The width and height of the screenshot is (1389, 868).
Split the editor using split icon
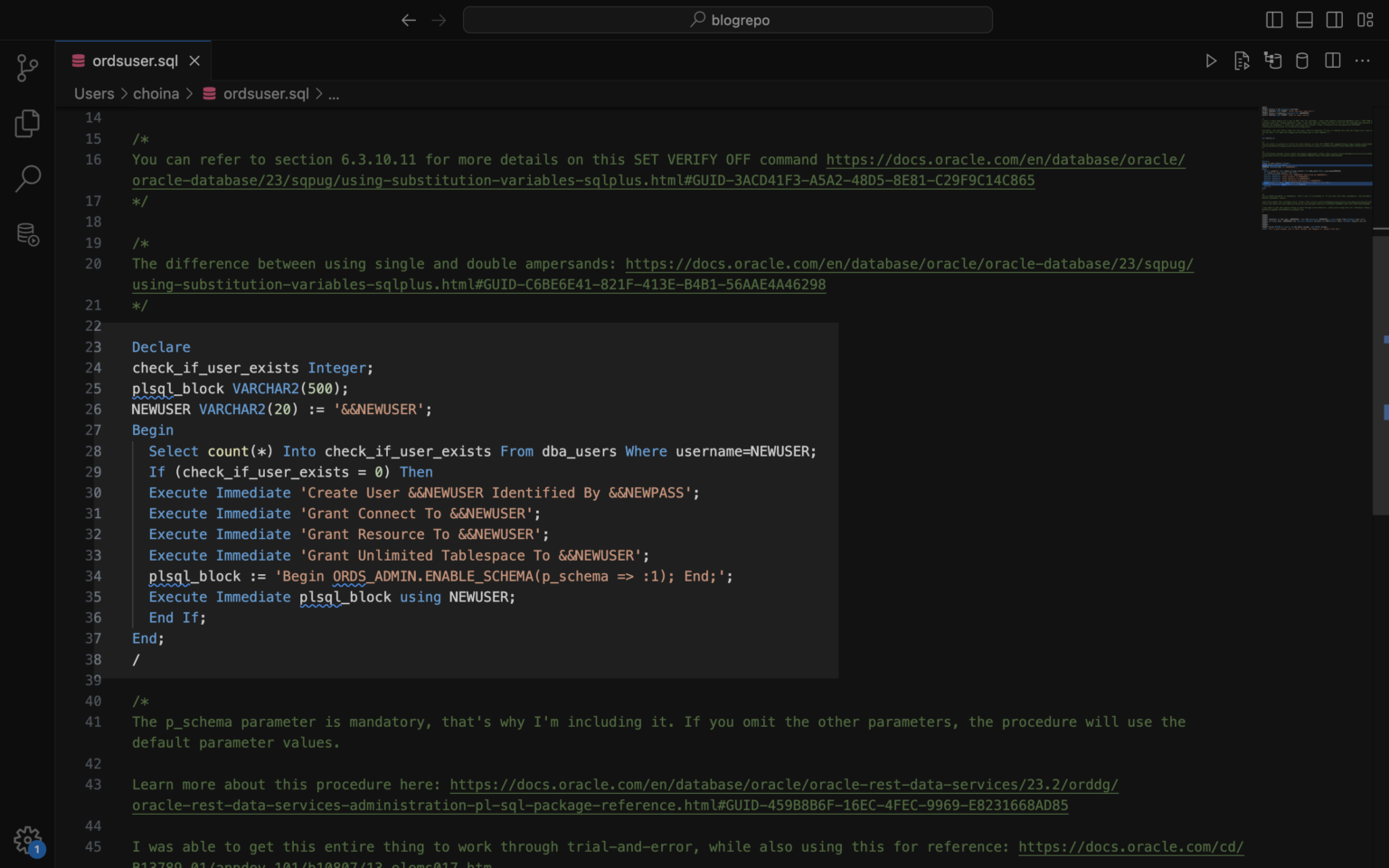tap(1332, 61)
